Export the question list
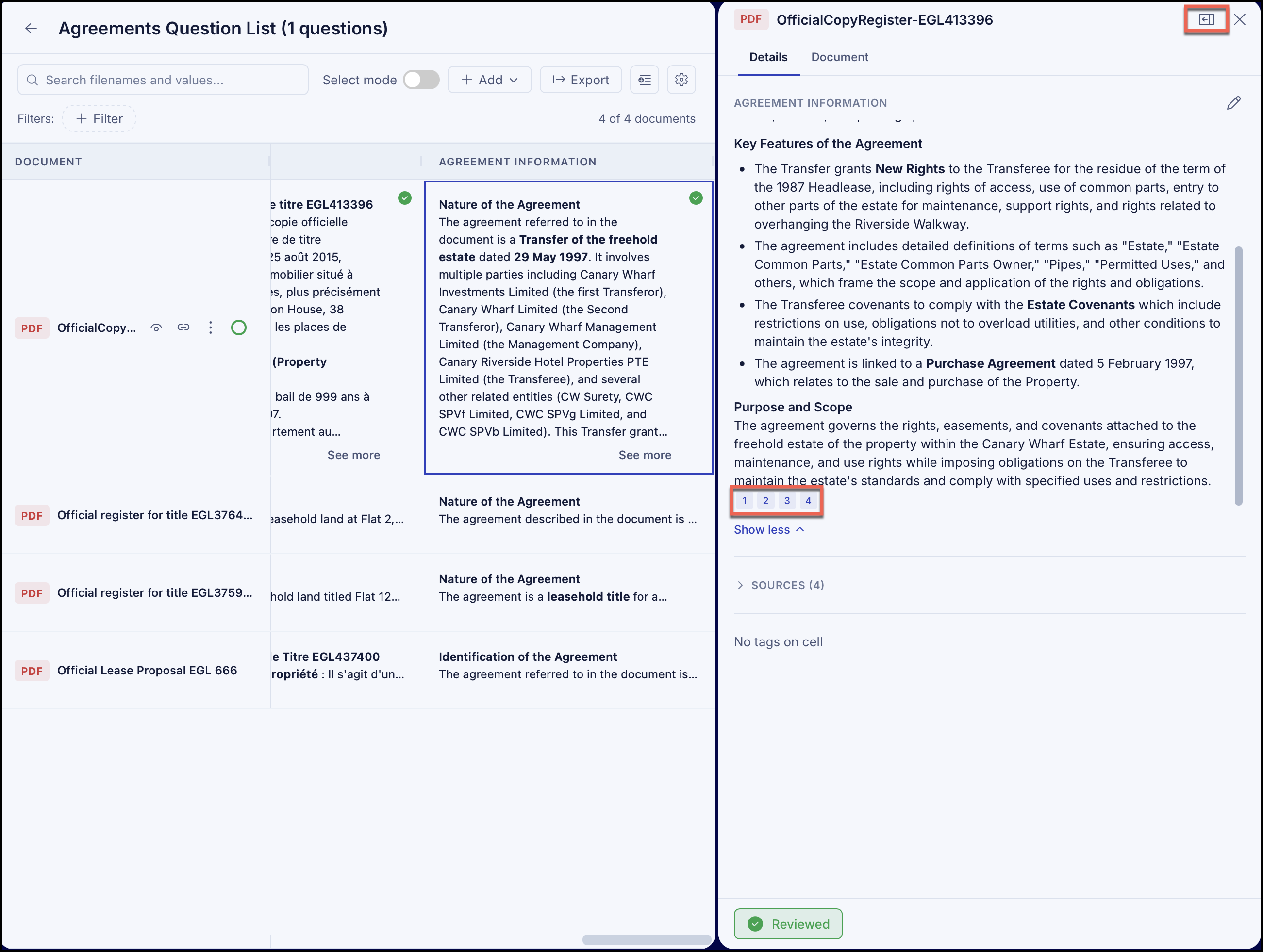Screen dimensions: 1263x952 [581, 80]
